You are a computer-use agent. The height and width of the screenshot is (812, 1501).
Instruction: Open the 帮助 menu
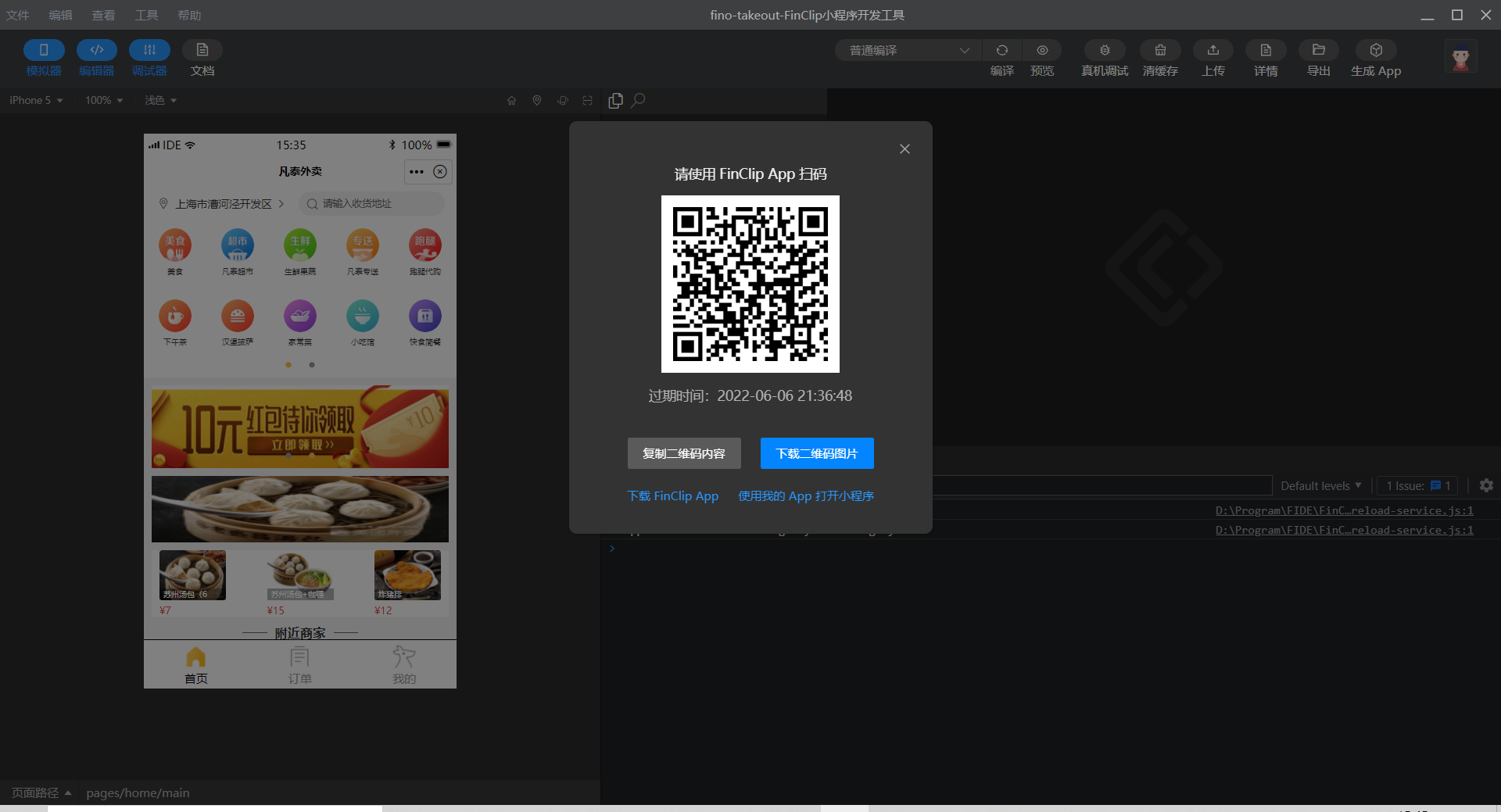(x=189, y=15)
